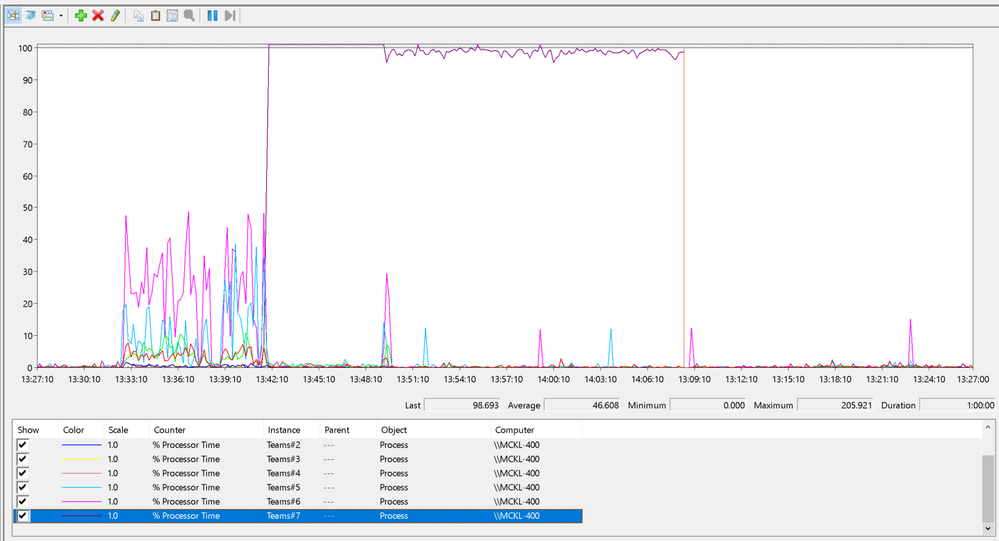Toggle the Highlight pen tool

pyautogui.click(x=115, y=15)
